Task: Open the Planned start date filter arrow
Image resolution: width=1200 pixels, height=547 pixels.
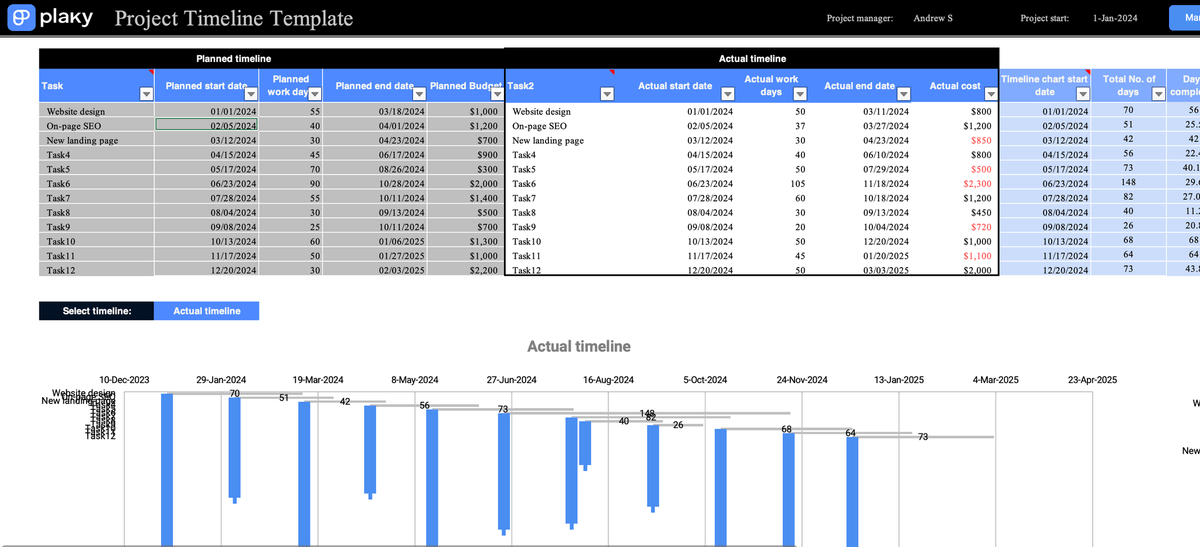Action: pyautogui.click(x=250, y=94)
